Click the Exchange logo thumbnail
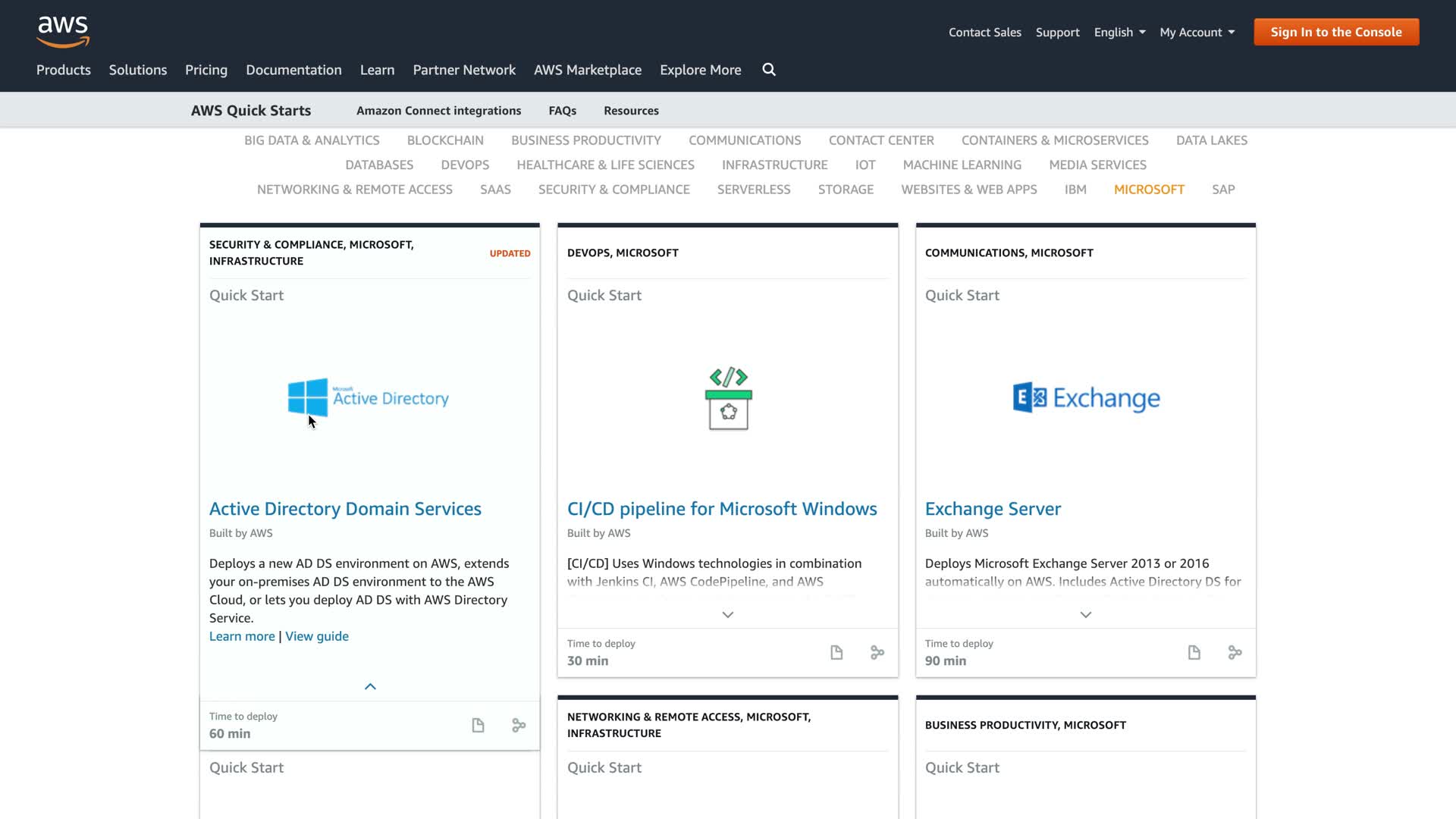1456x819 pixels. click(1086, 398)
